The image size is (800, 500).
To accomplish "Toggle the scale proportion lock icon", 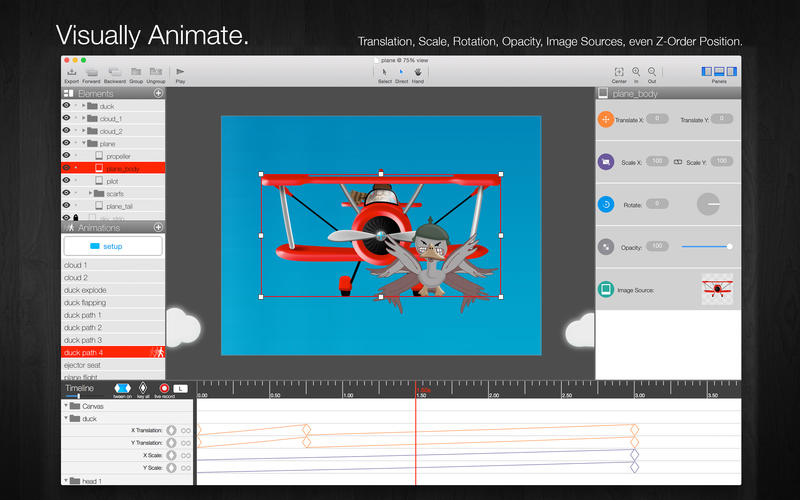I will pos(678,162).
